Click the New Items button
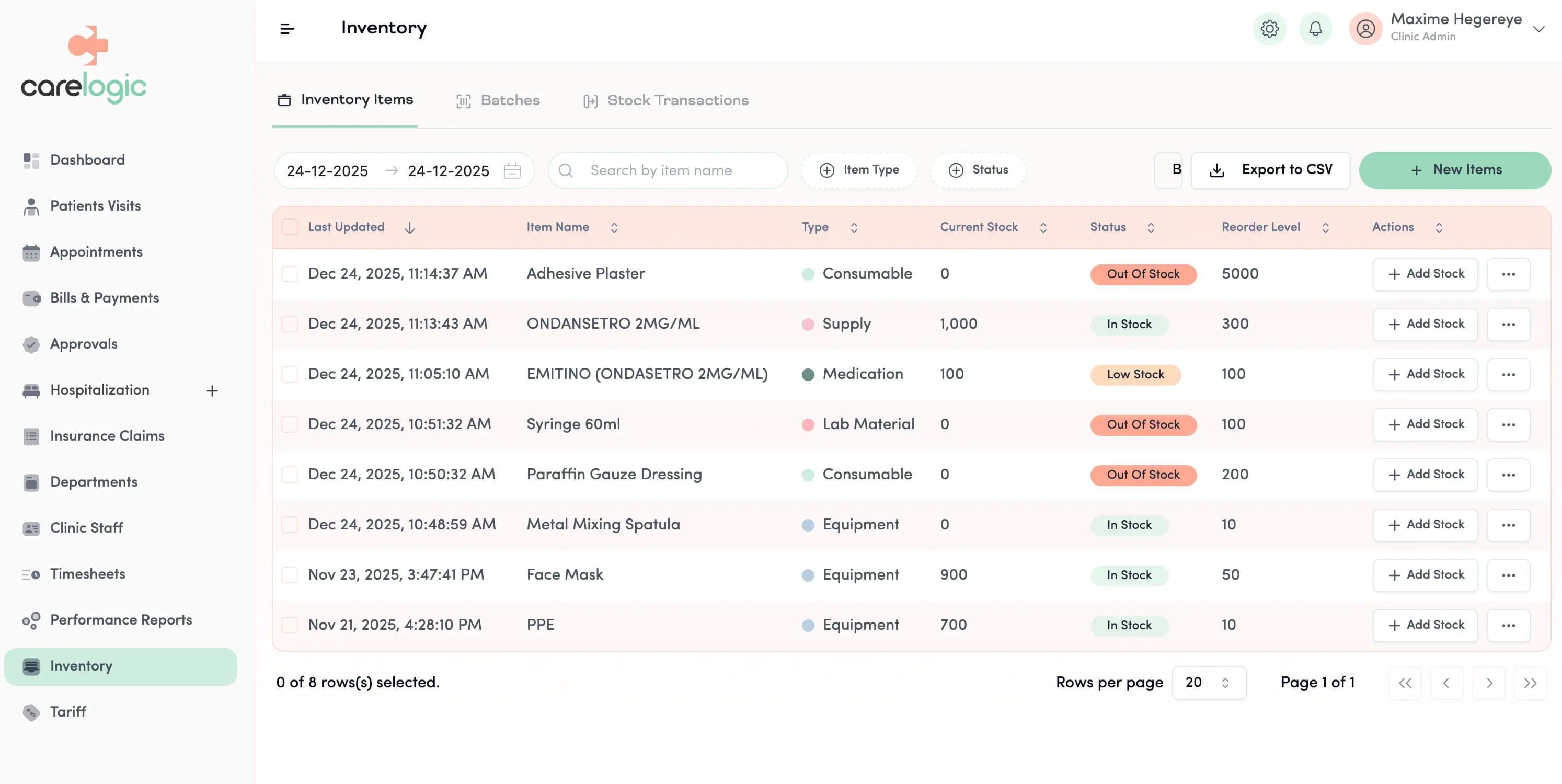Image resolution: width=1562 pixels, height=784 pixels. [x=1455, y=170]
